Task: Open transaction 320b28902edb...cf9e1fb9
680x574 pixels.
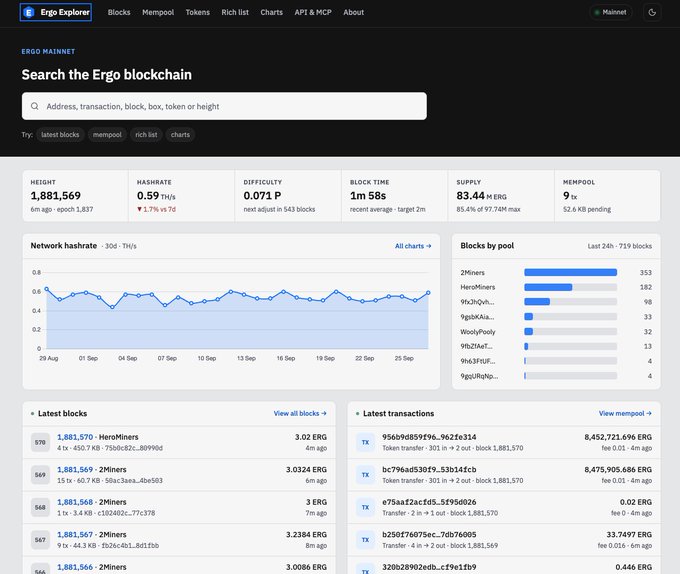Action: click(429, 567)
